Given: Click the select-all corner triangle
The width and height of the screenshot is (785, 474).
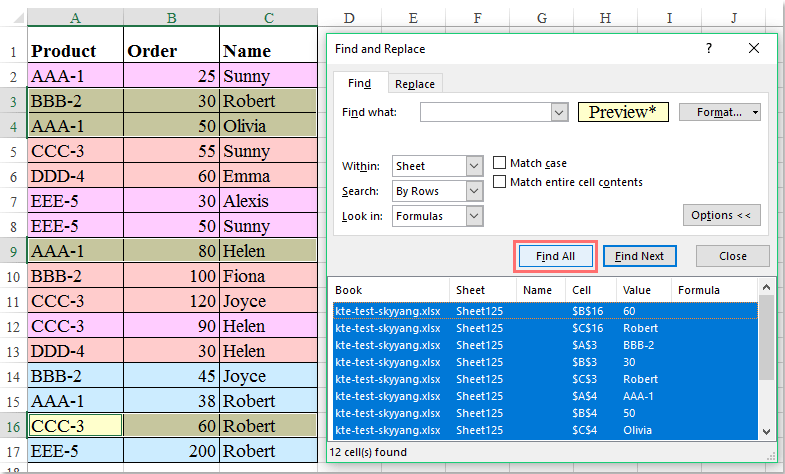Looking at the screenshot, I should click(19, 19).
